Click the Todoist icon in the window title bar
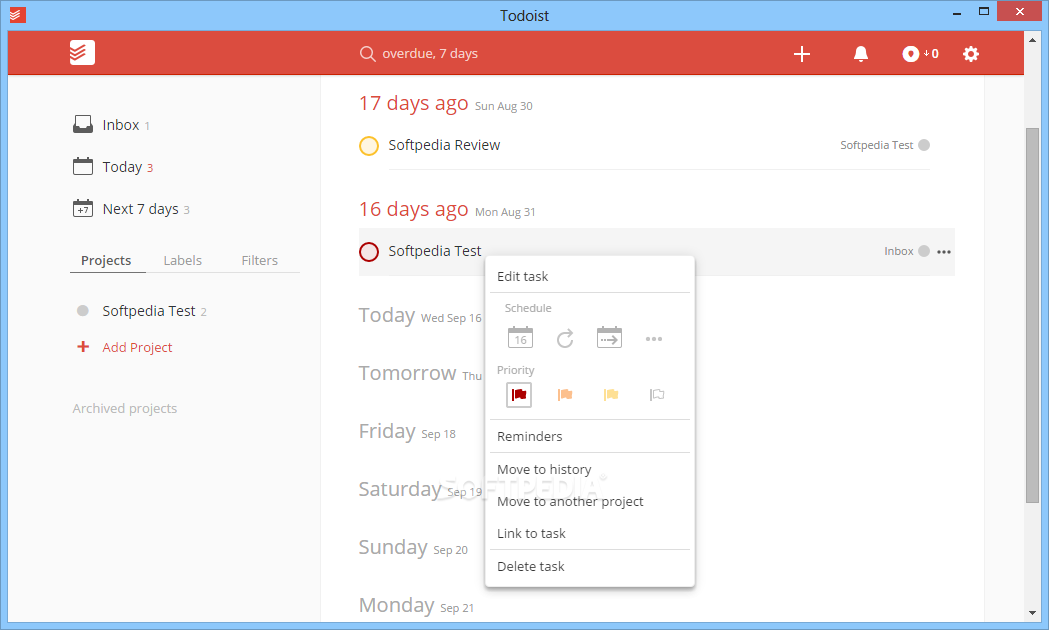The image size is (1049, 630). click(18, 14)
